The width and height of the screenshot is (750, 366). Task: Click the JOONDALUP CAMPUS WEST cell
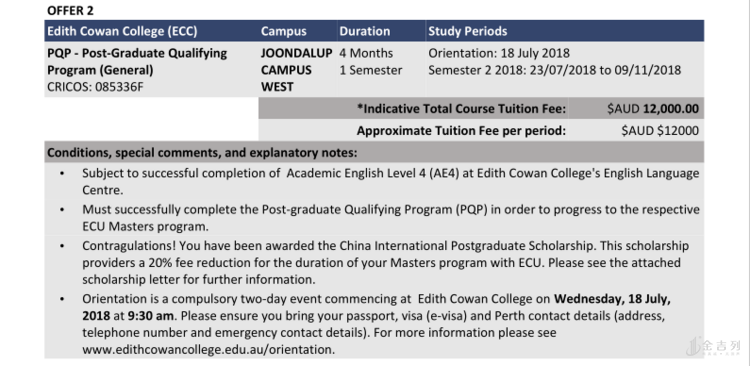pyautogui.click(x=296, y=70)
